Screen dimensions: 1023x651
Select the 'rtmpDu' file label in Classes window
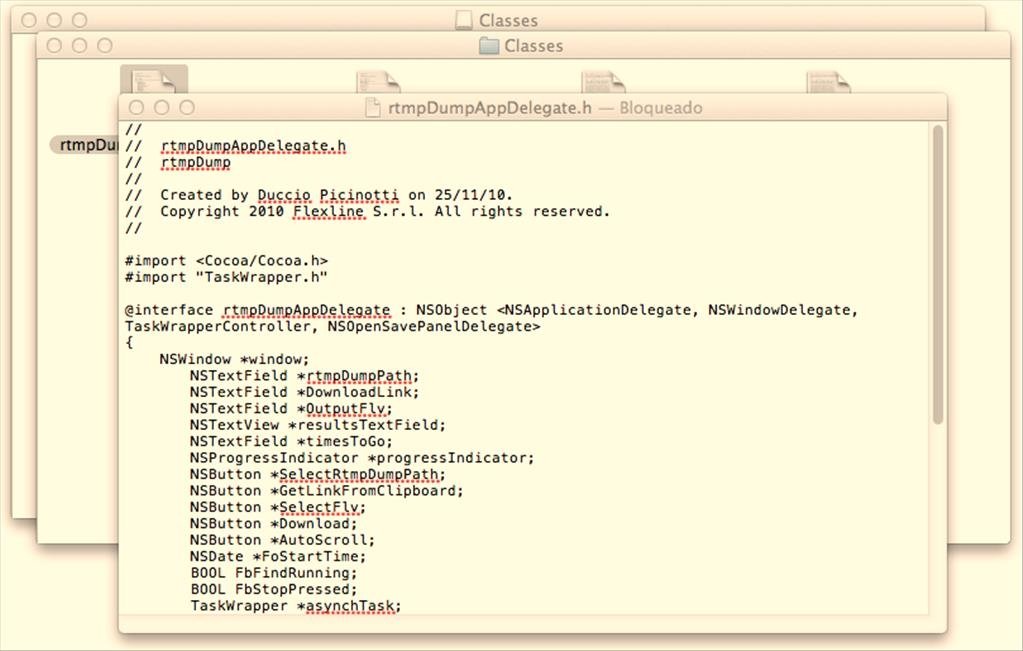[x=85, y=145]
